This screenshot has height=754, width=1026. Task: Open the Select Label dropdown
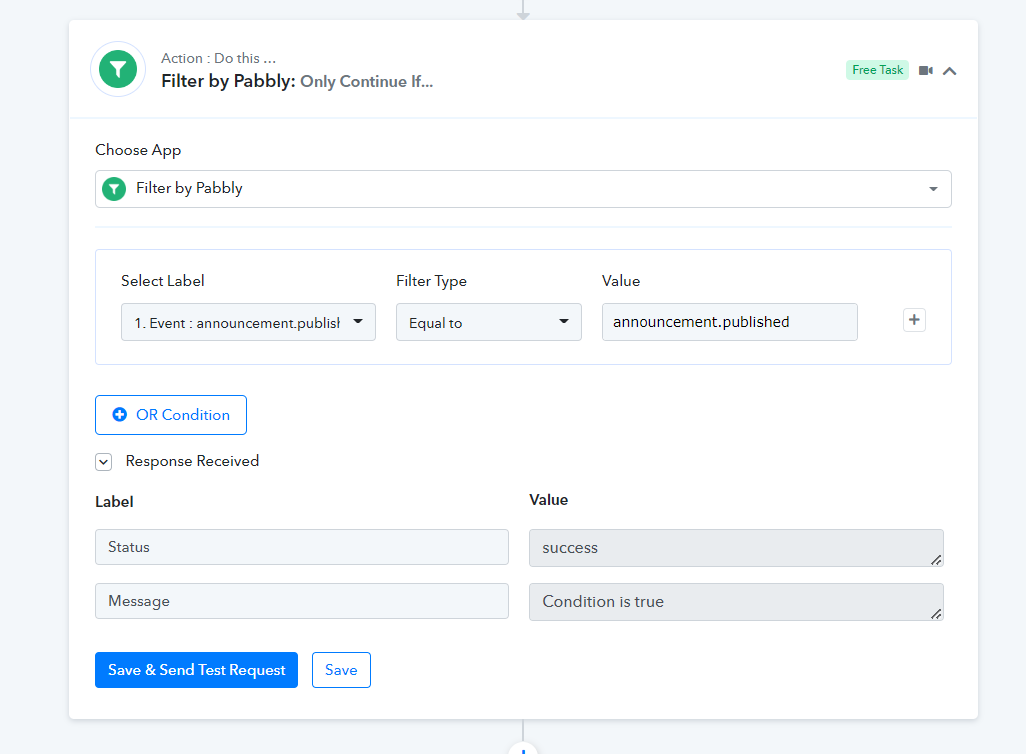pyautogui.click(x=248, y=322)
